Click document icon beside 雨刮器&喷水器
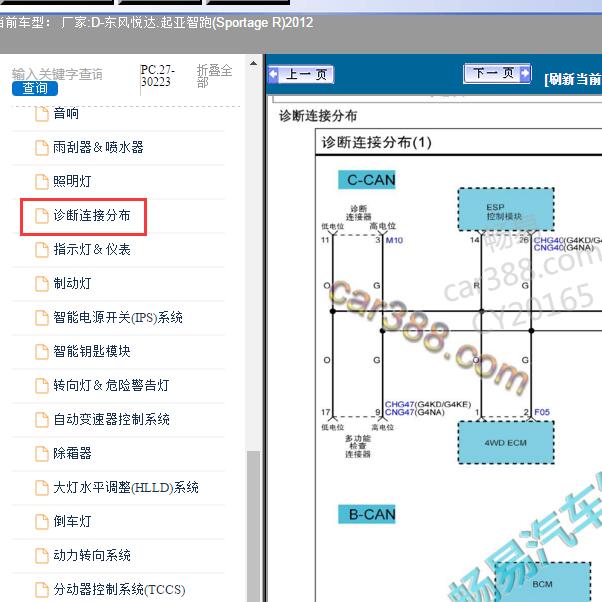 [41, 148]
